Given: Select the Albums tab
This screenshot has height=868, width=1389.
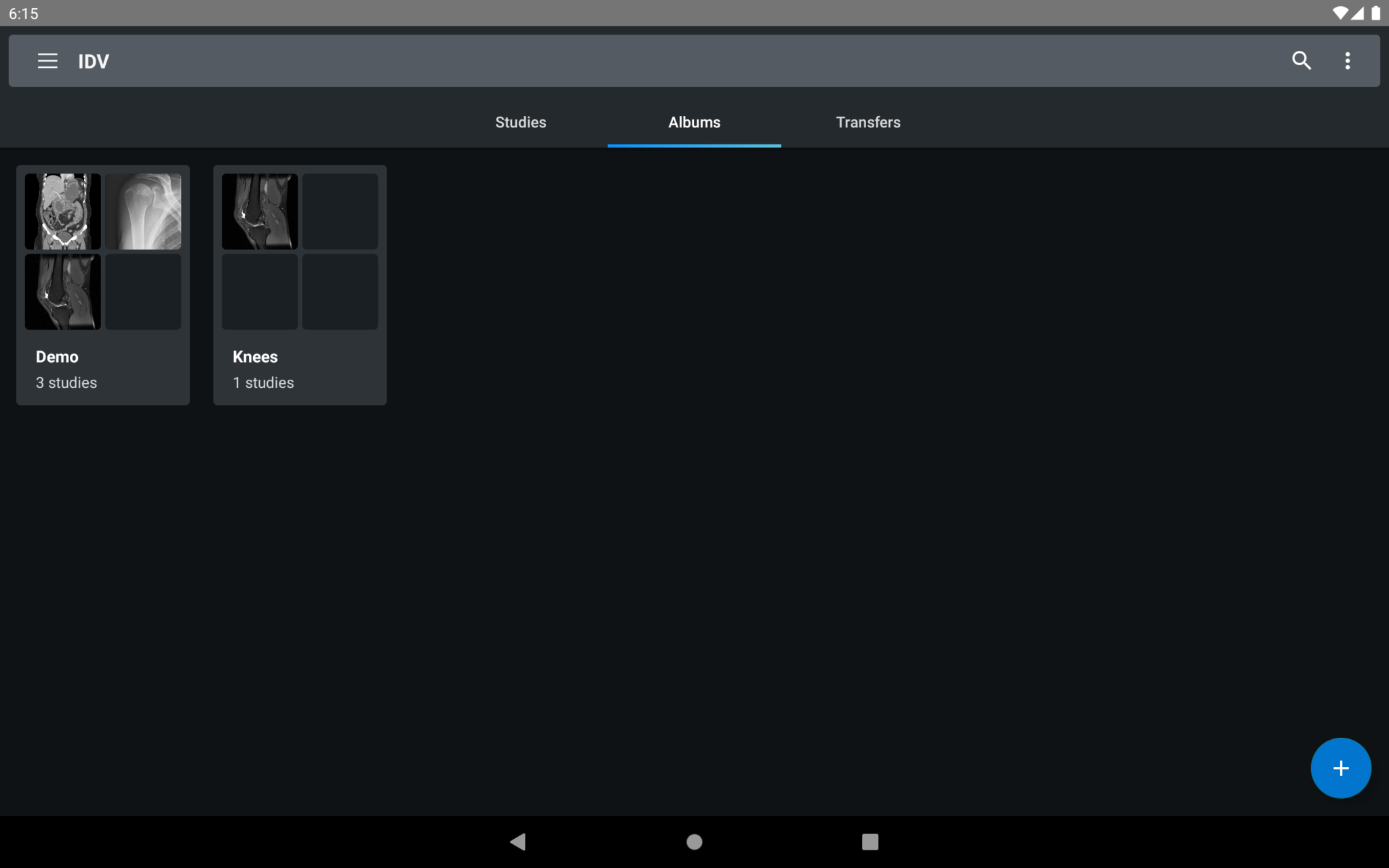Looking at the screenshot, I should pos(694,122).
